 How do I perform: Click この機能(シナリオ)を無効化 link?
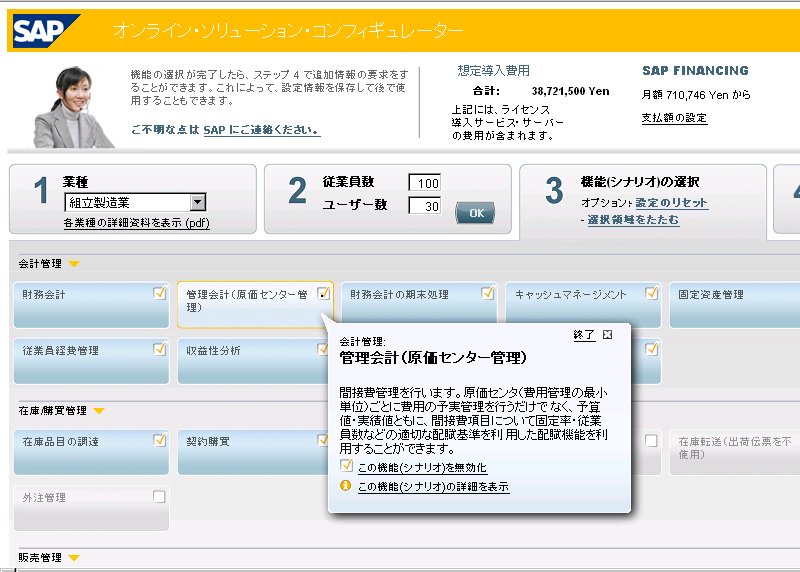click(x=422, y=467)
